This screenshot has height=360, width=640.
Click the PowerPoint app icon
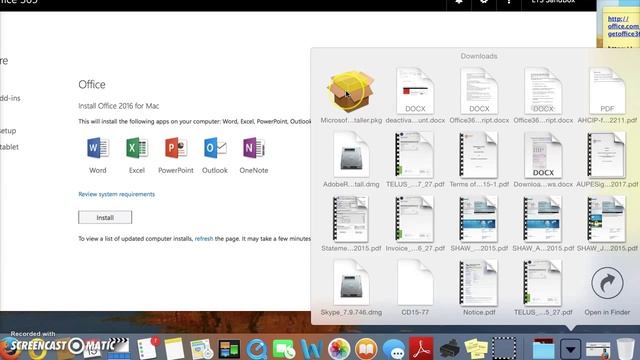(176, 148)
